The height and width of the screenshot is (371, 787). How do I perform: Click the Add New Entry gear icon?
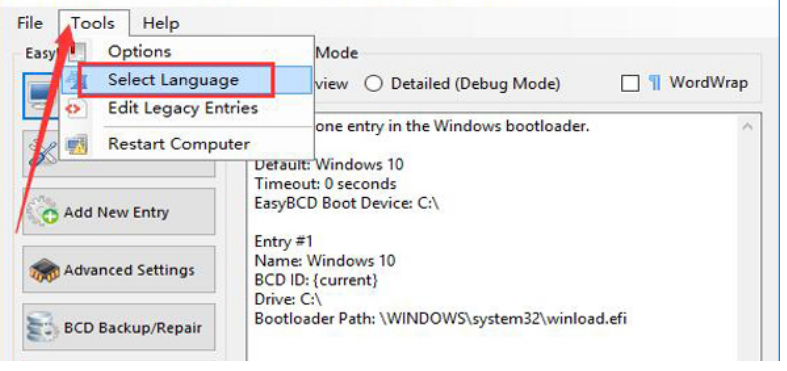click(43, 212)
